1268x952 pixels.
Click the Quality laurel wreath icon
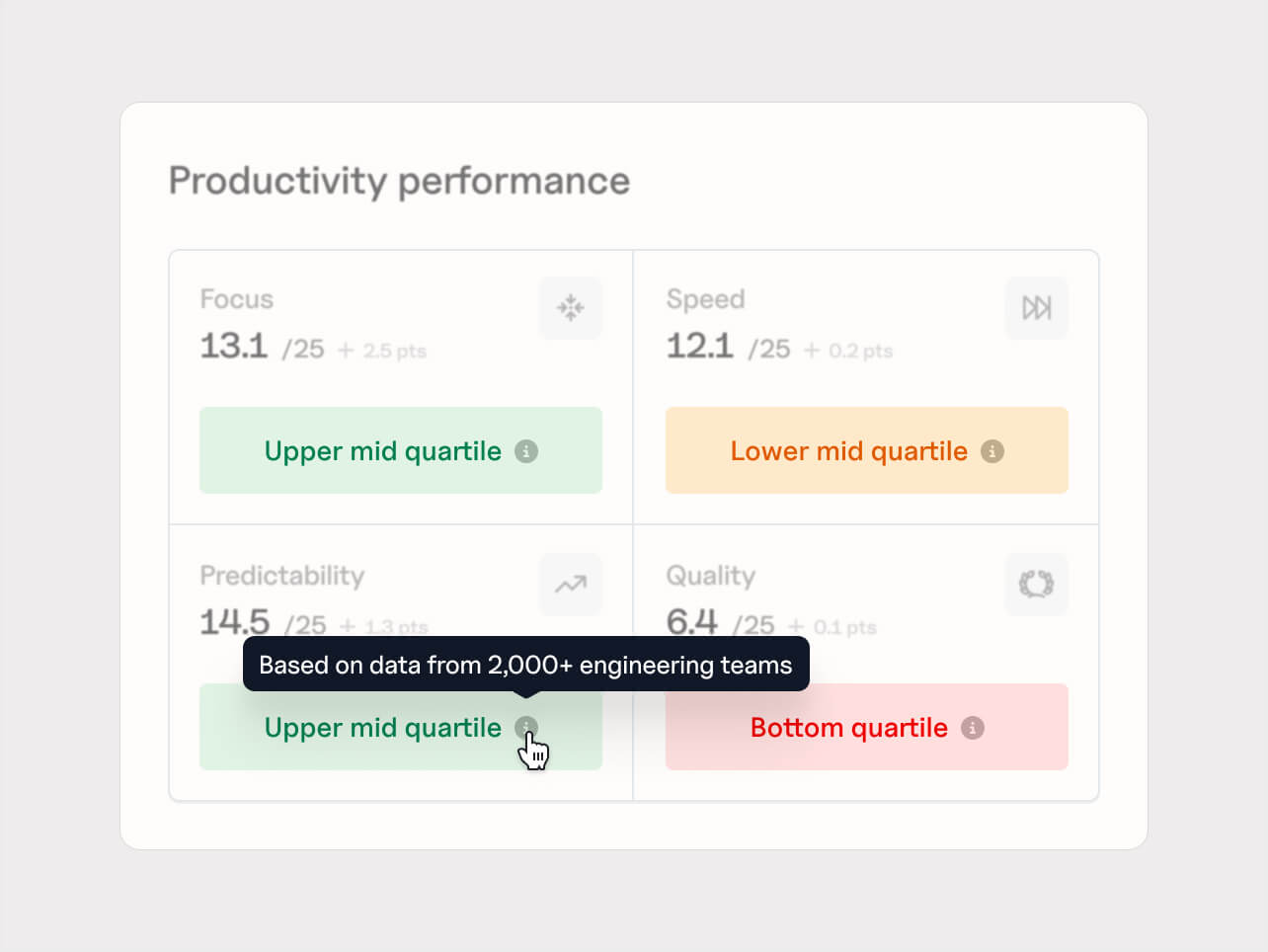pos(1037,585)
